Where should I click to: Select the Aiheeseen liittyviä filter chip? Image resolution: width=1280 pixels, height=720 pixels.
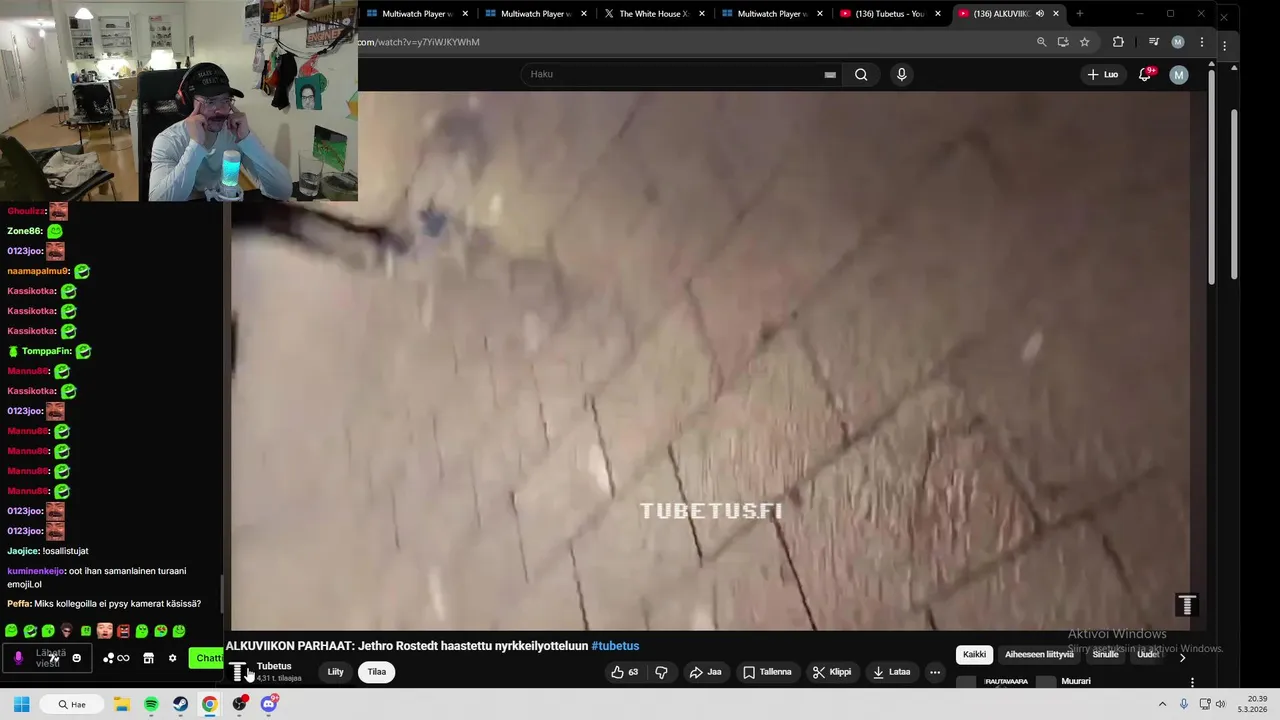(1039, 655)
